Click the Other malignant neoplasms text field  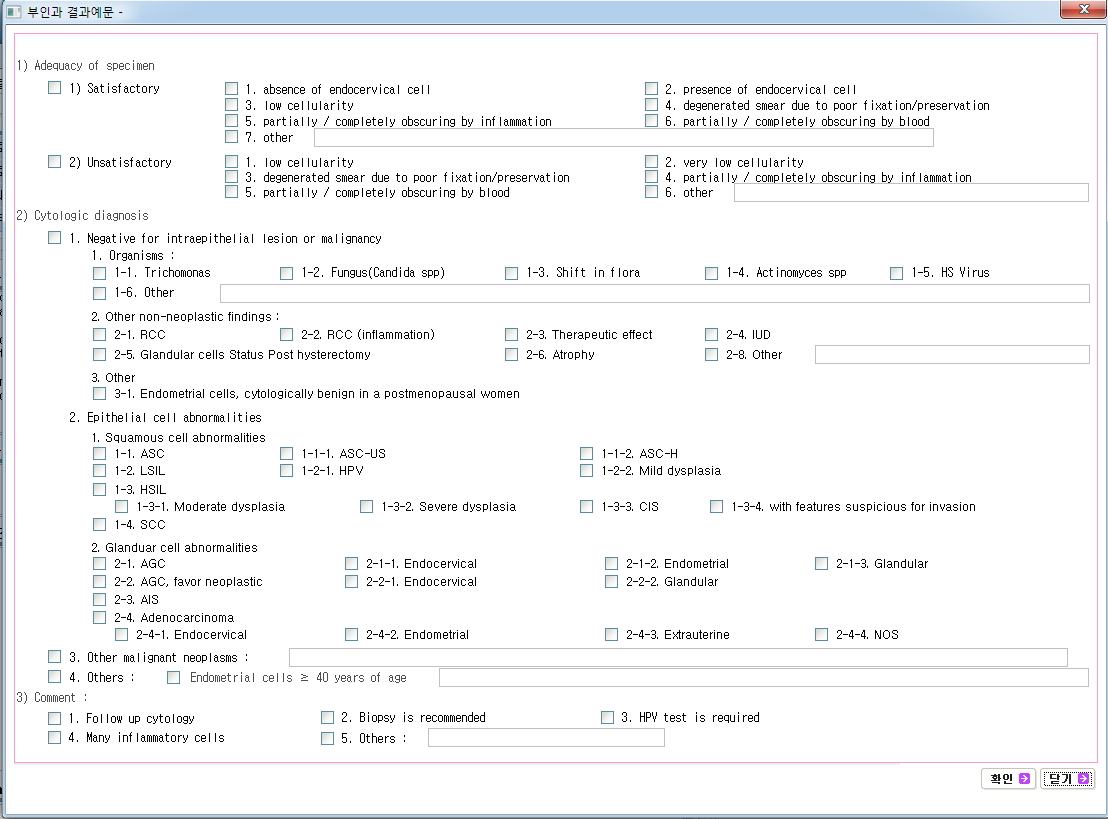[x=677, y=657]
